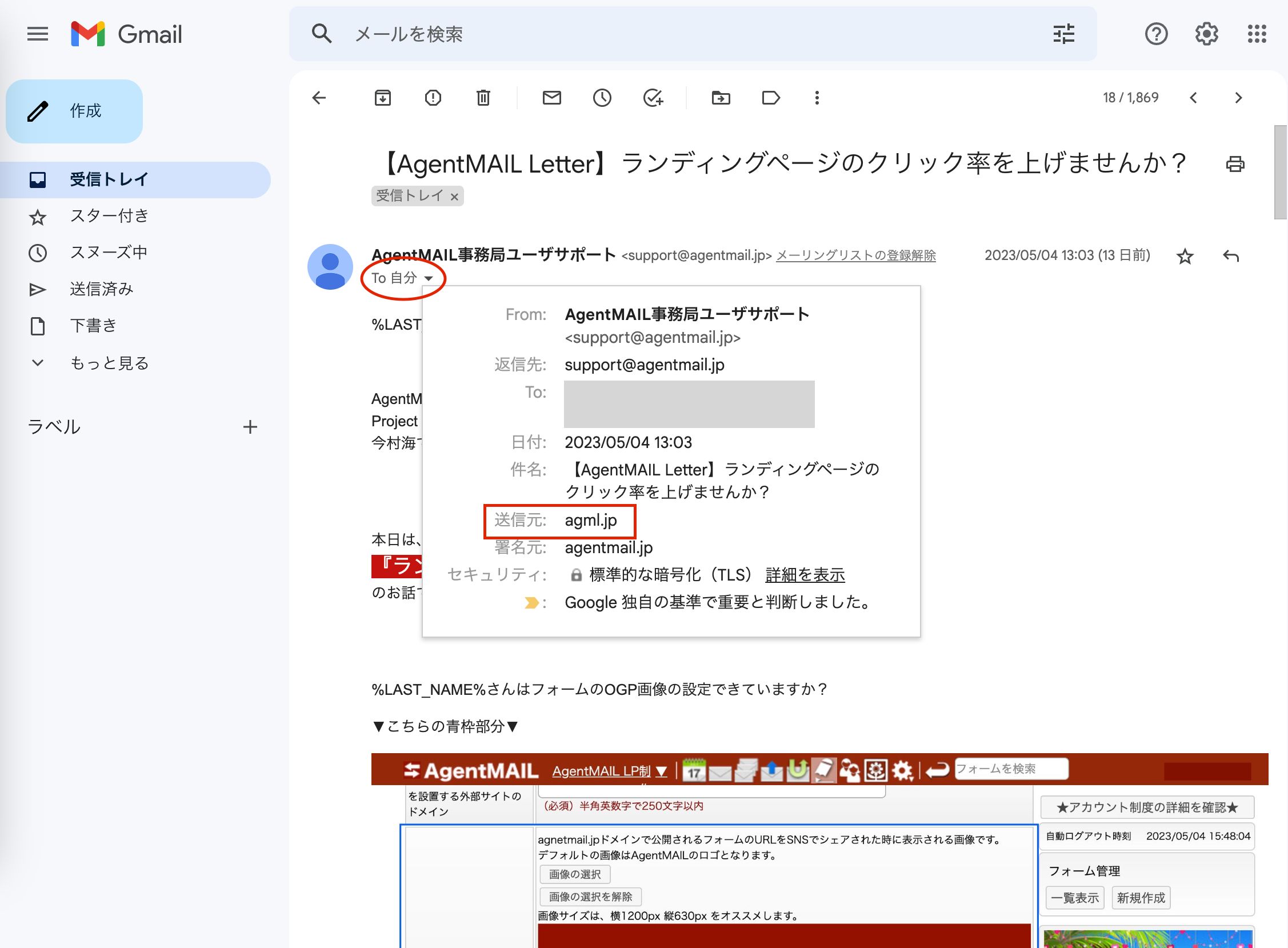Open スター付き starred folder
This screenshot has width=1288, height=948.
coord(109,217)
